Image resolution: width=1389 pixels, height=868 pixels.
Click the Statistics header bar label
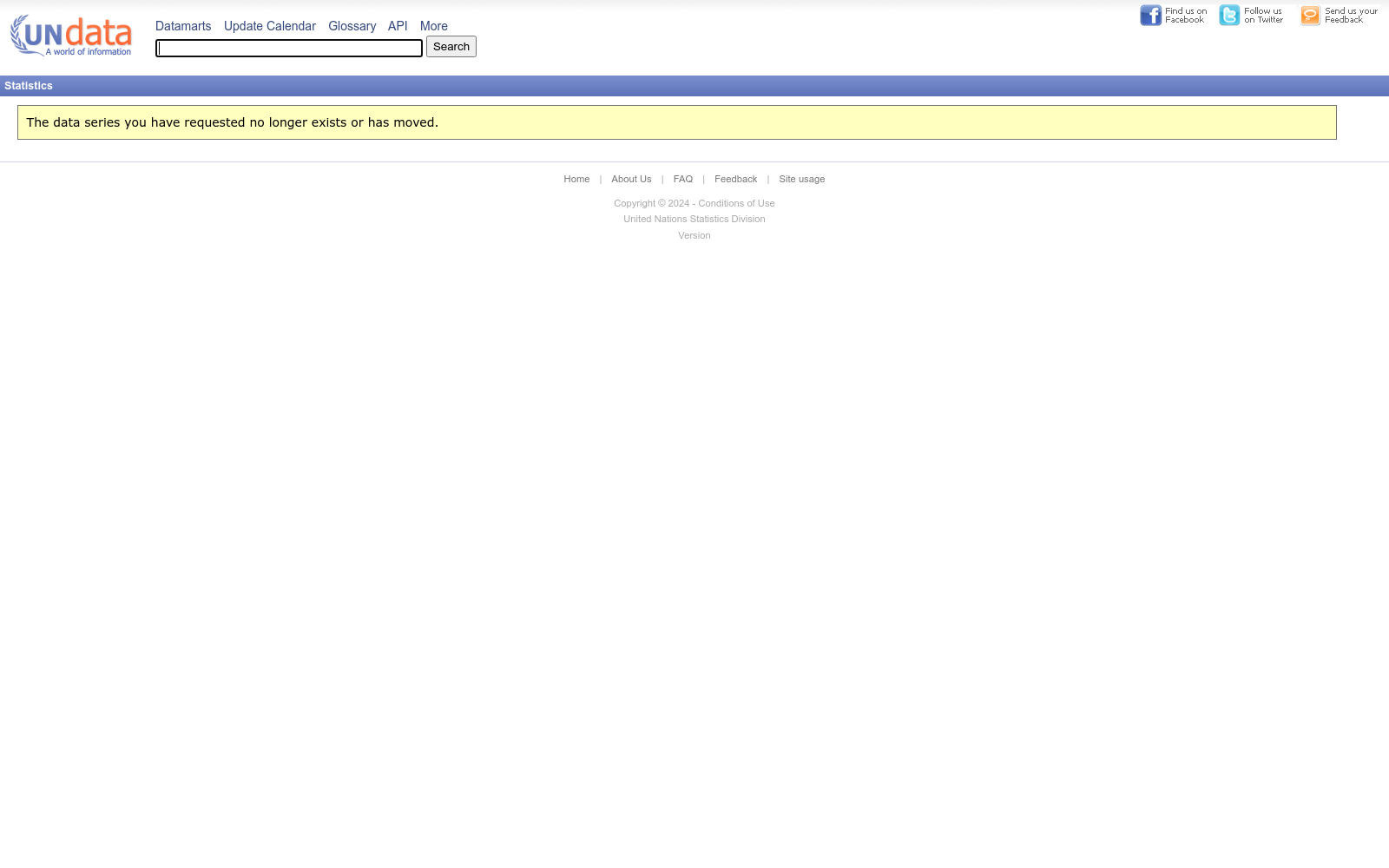(x=29, y=86)
